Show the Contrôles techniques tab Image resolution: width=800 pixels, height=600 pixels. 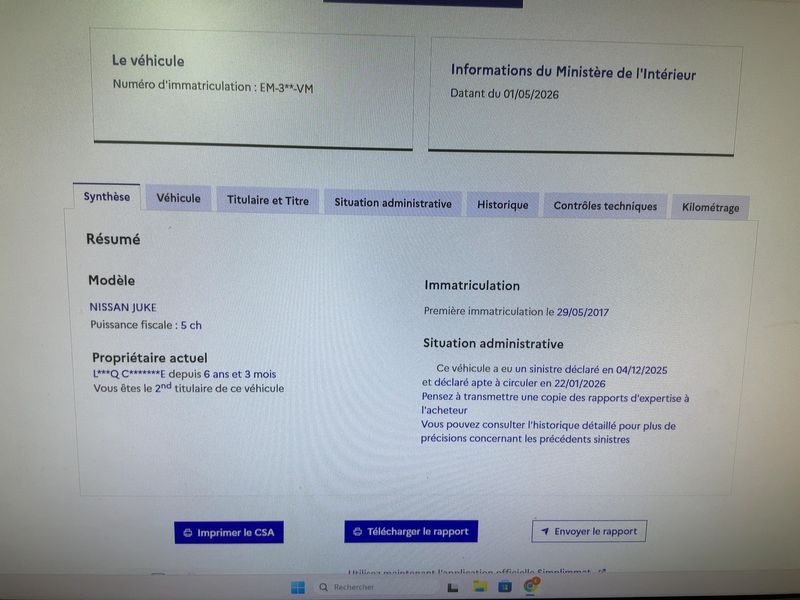605,206
